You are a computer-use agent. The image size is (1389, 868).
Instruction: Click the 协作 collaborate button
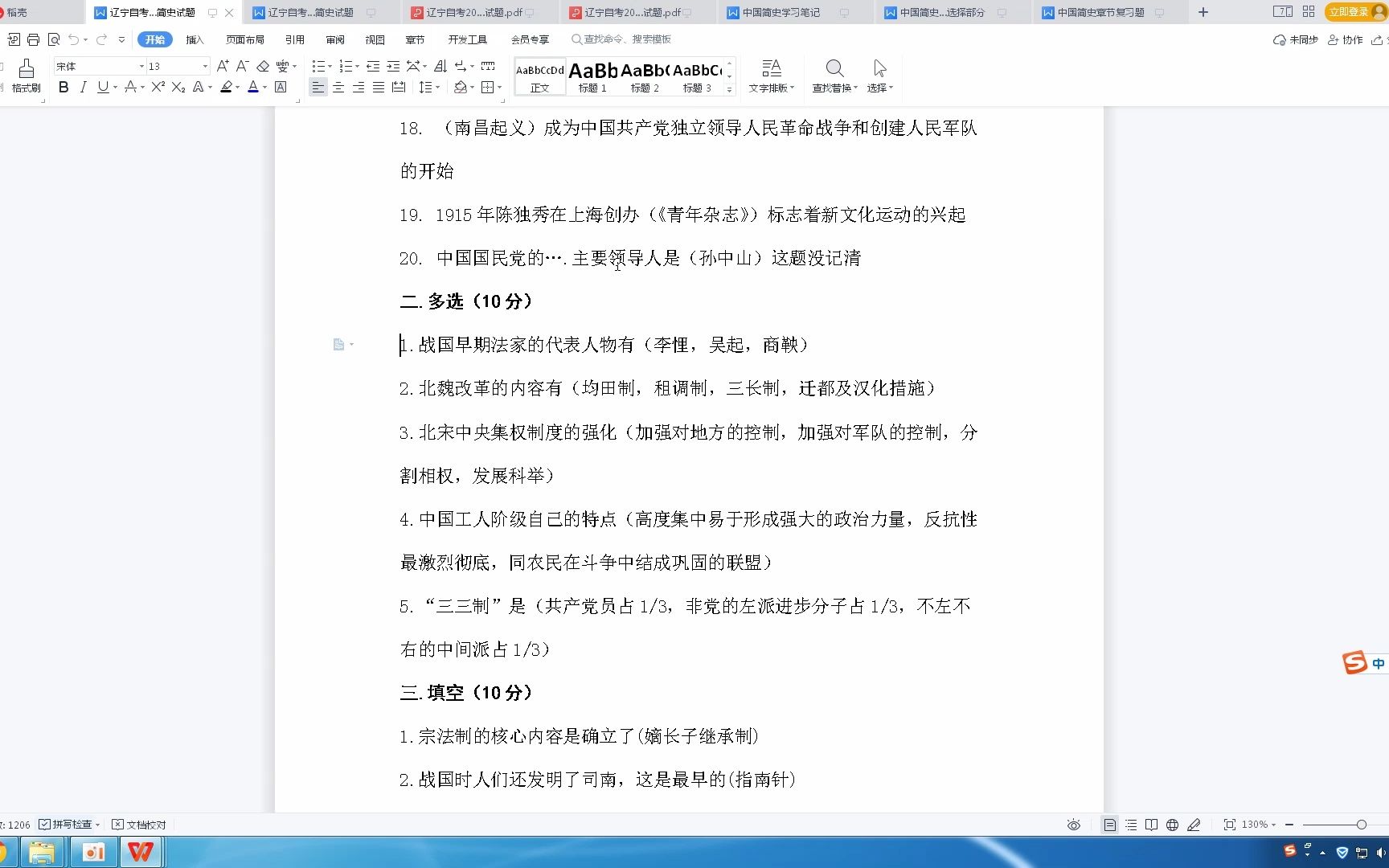1346,39
